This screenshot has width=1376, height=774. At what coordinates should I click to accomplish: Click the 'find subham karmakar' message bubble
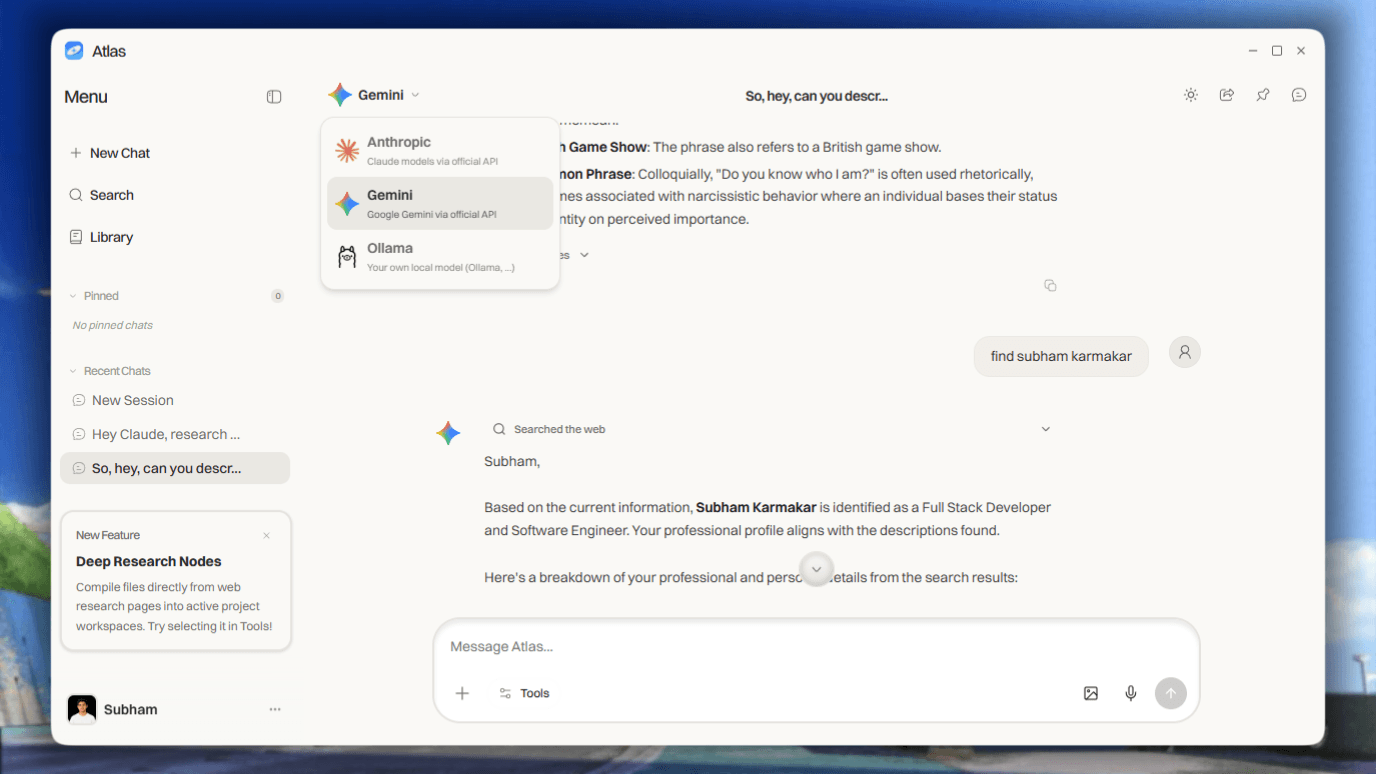[1061, 356]
